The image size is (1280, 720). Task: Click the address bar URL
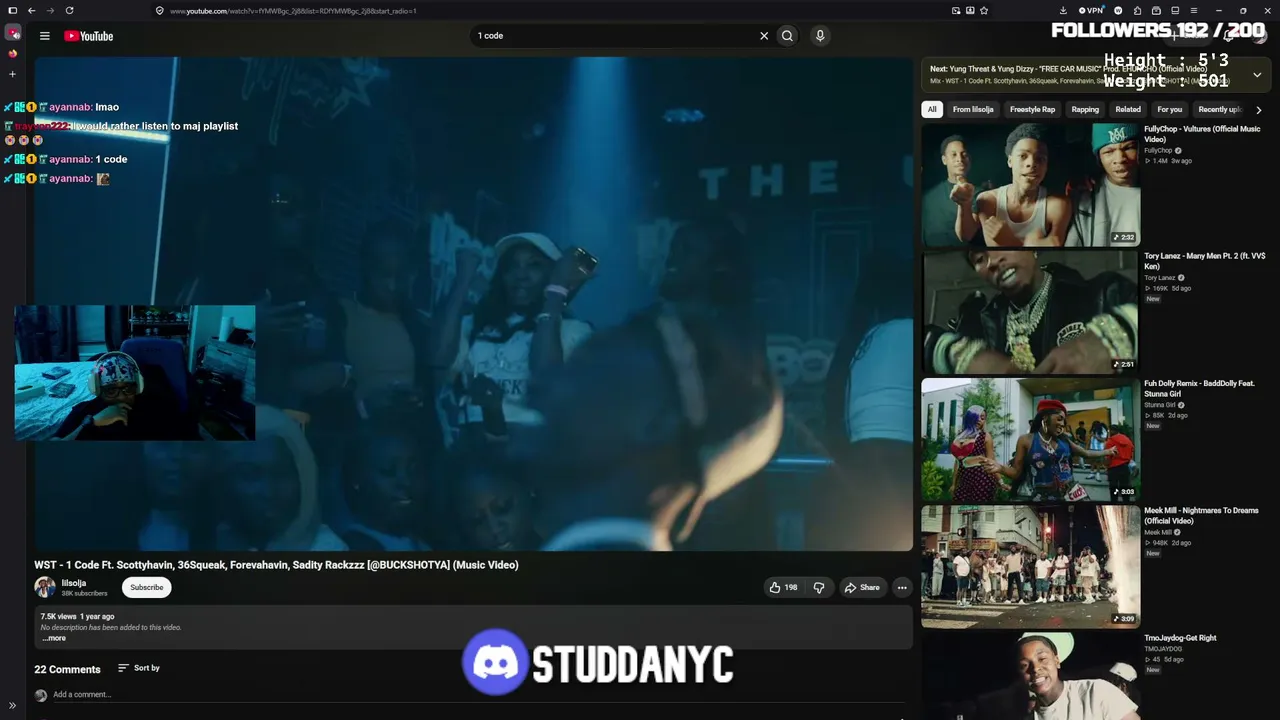click(x=293, y=11)
